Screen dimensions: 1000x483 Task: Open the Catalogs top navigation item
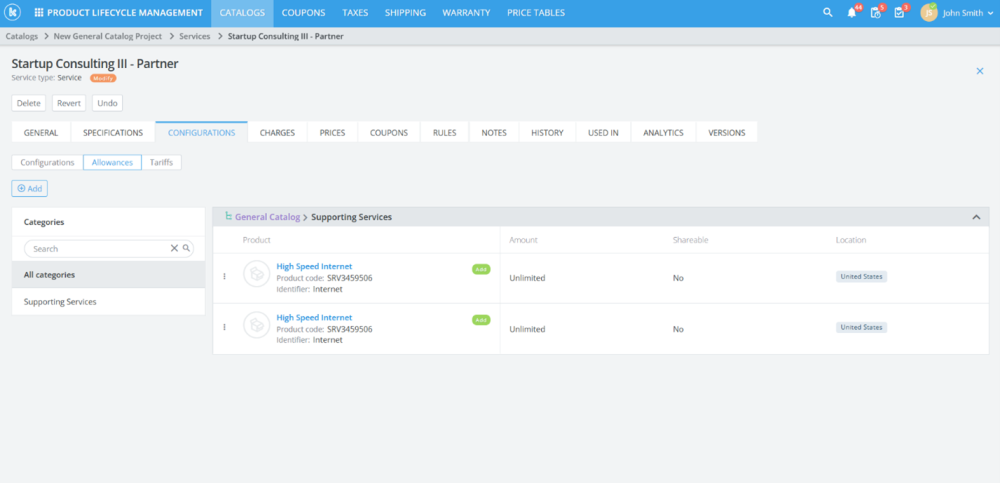tap(242, 13)
